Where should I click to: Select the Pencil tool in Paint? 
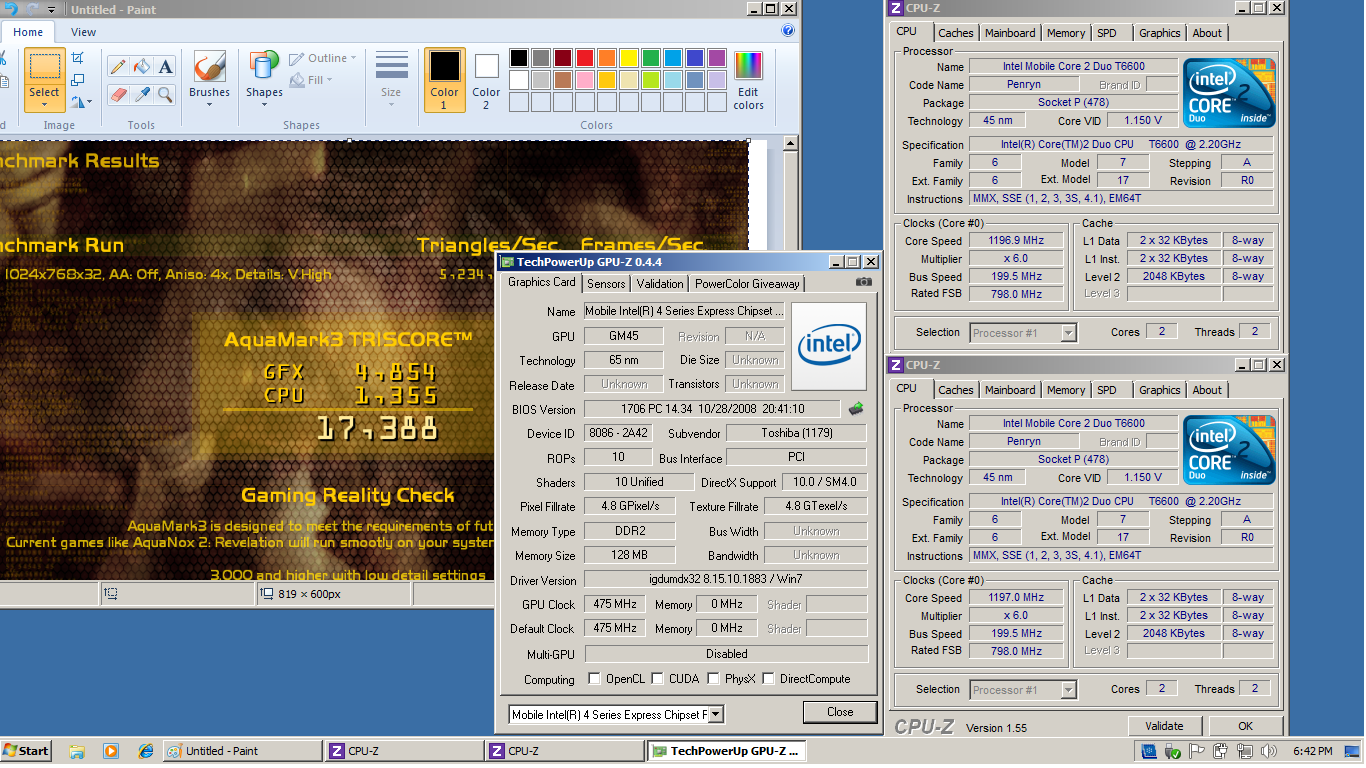click(118, 67)
